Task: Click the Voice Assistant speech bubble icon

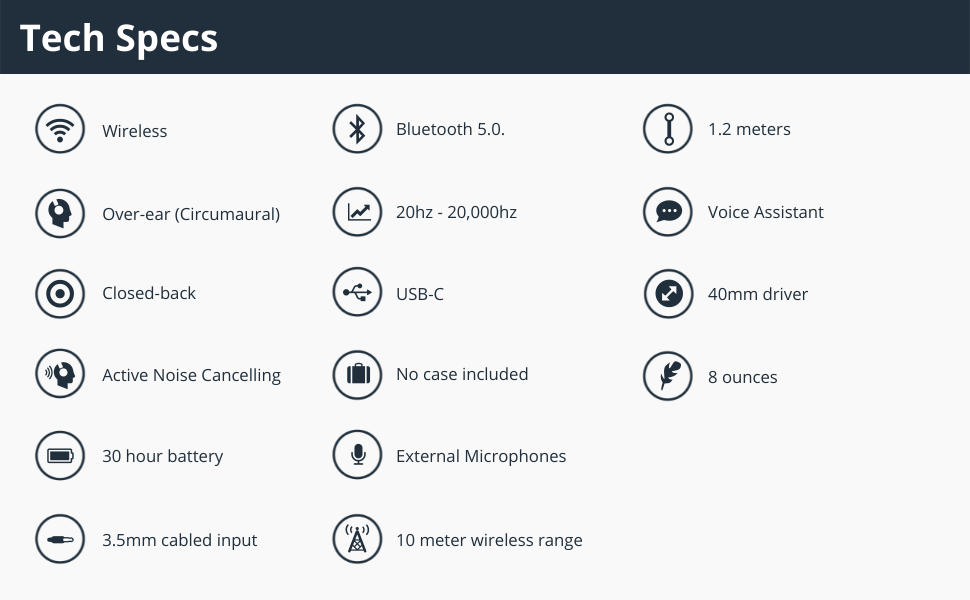Action: click(668, 212)
